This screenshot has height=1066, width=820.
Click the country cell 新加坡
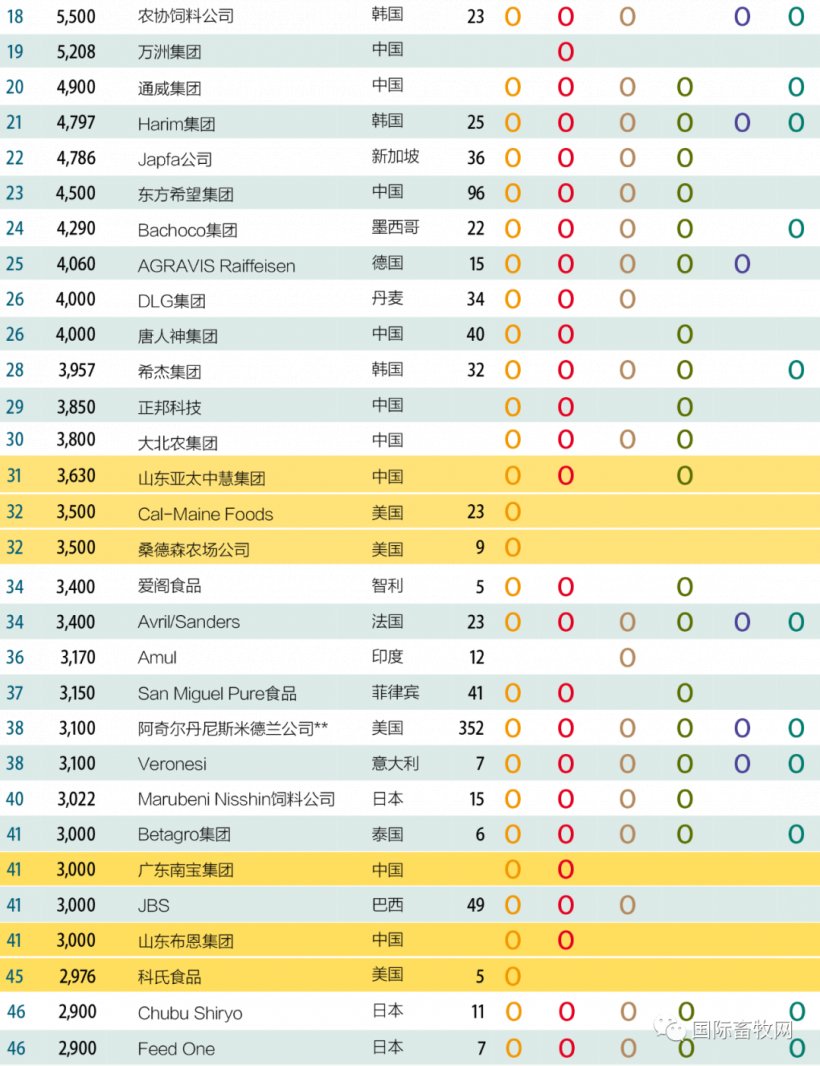(396, 156)
